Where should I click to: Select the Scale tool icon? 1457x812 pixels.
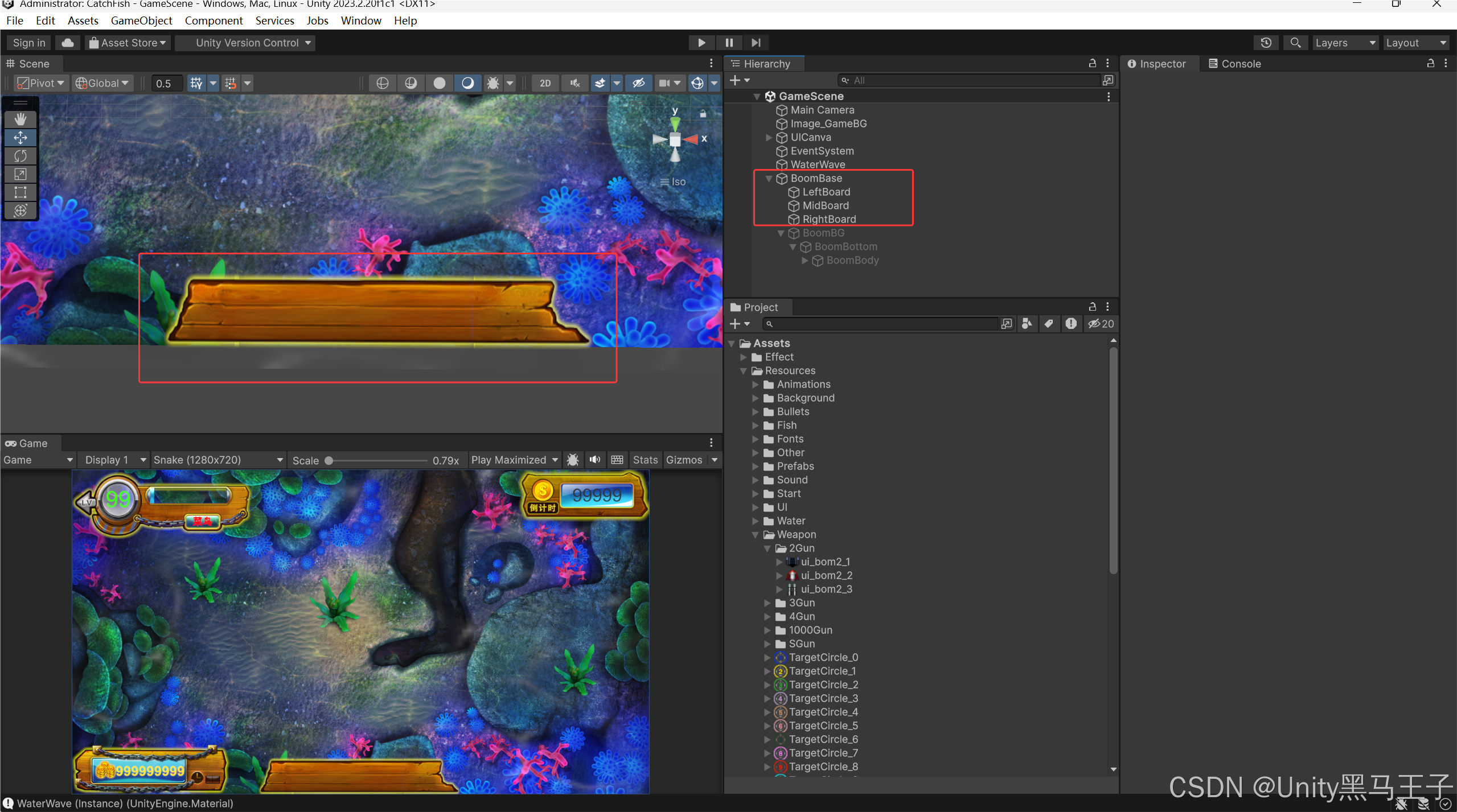pyautogui.click(x=20, y=174)
